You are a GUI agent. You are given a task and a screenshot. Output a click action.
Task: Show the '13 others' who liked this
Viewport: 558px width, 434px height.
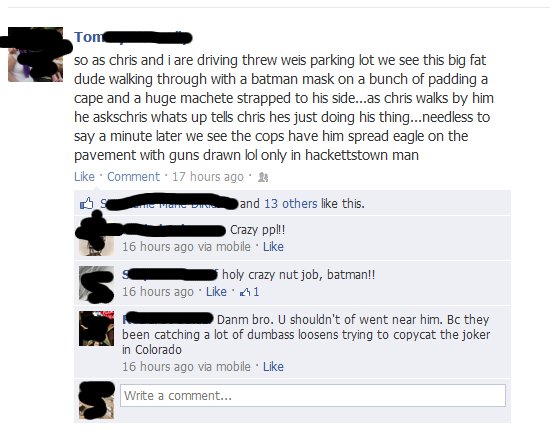pyautogui.click(x=290, y=204)
